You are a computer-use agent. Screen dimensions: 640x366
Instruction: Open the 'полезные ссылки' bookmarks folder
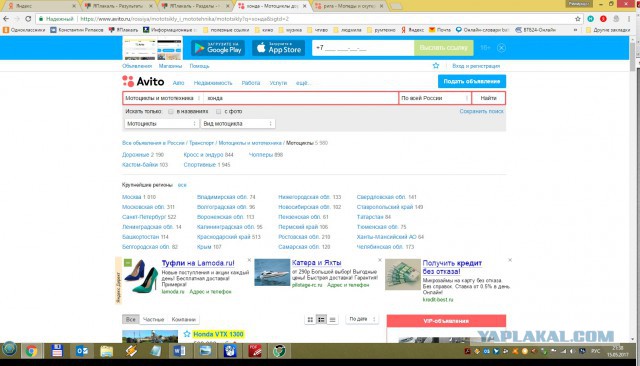point(226,30)
